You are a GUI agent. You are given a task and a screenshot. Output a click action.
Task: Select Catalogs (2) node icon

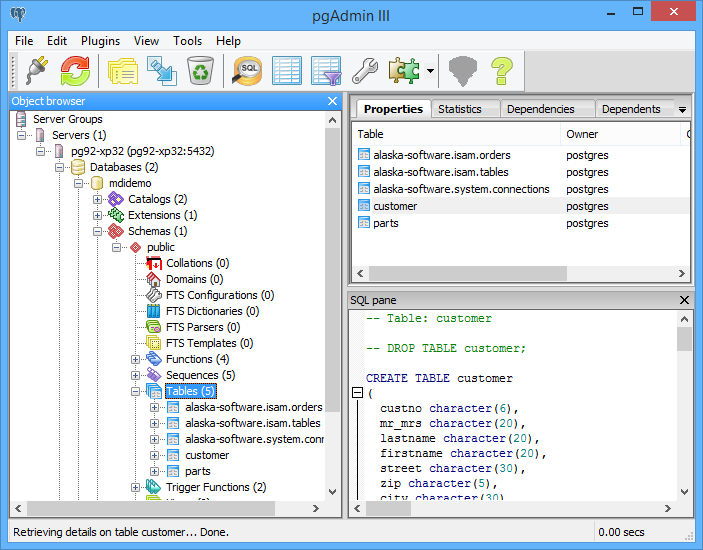coord(116,199)
